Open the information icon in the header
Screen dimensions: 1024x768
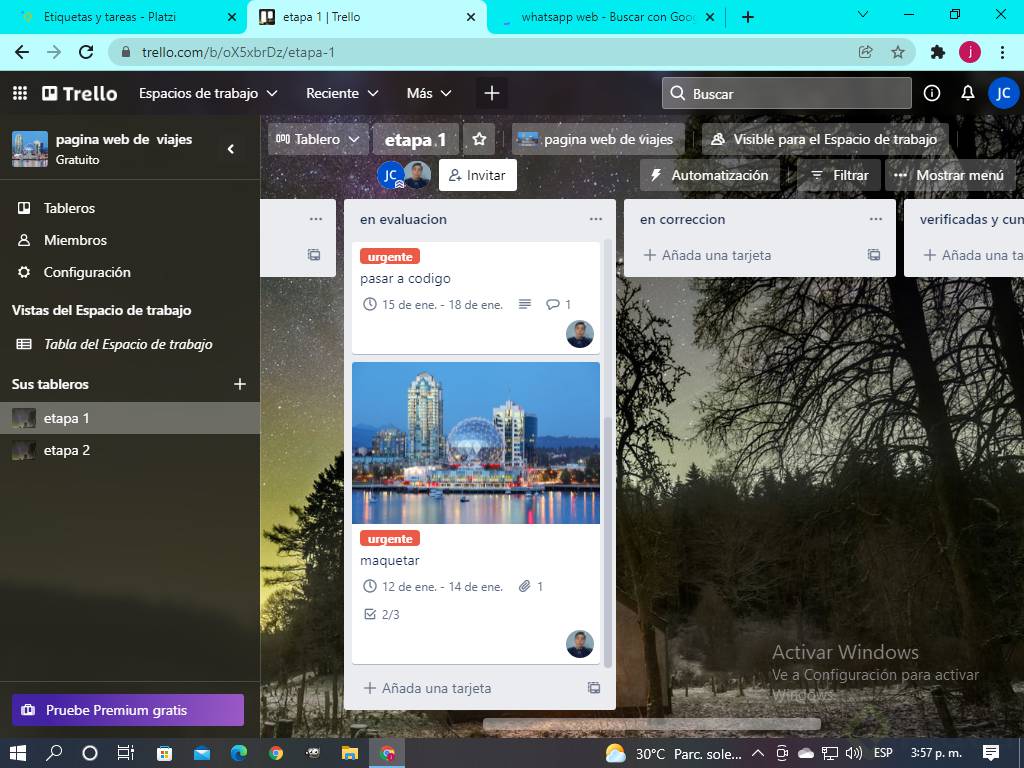pyautogui.click(x=932, y=93)
